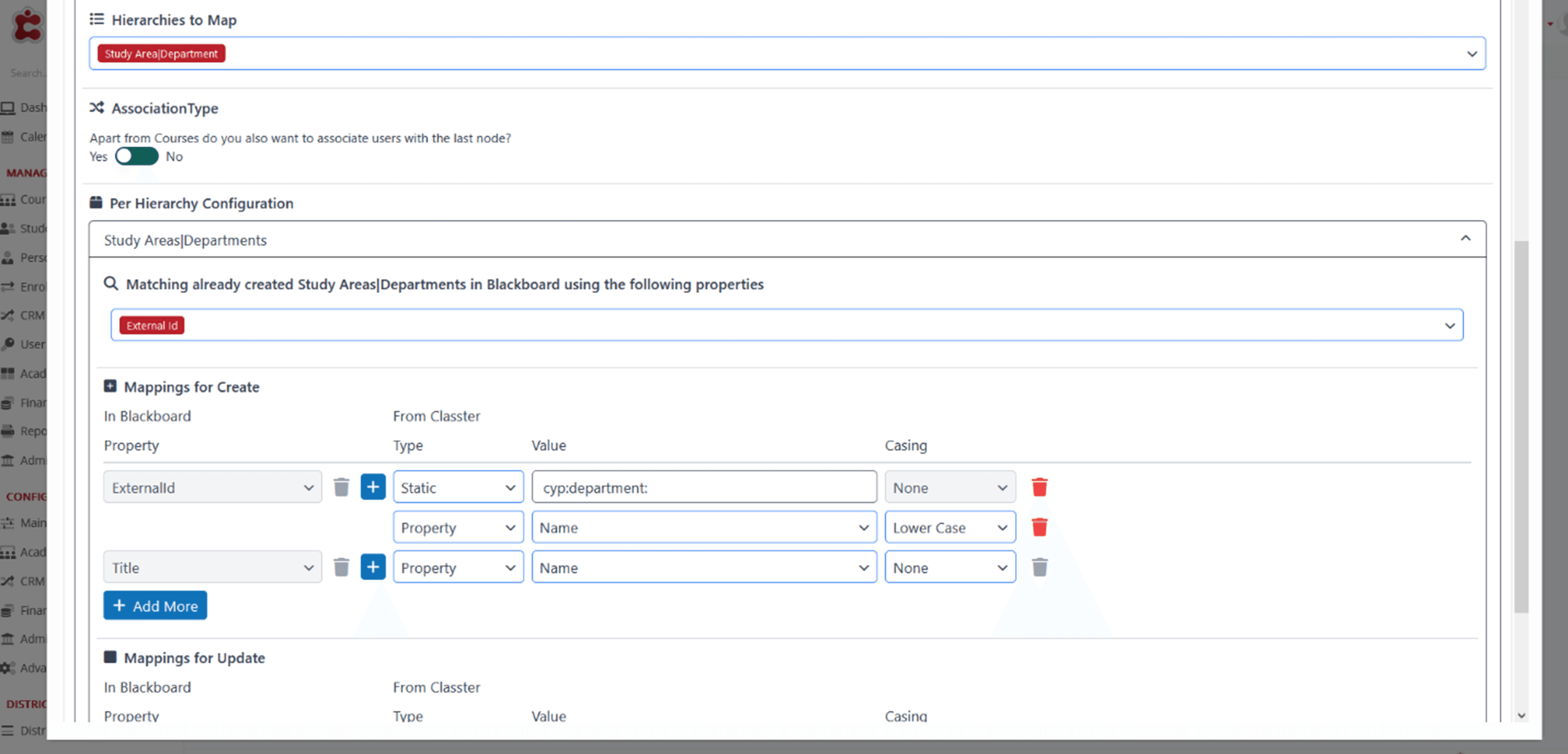Click the AssociationType shuffle icon
Image resolution: width=1568 pixels, height=754 pixels.
97,107
